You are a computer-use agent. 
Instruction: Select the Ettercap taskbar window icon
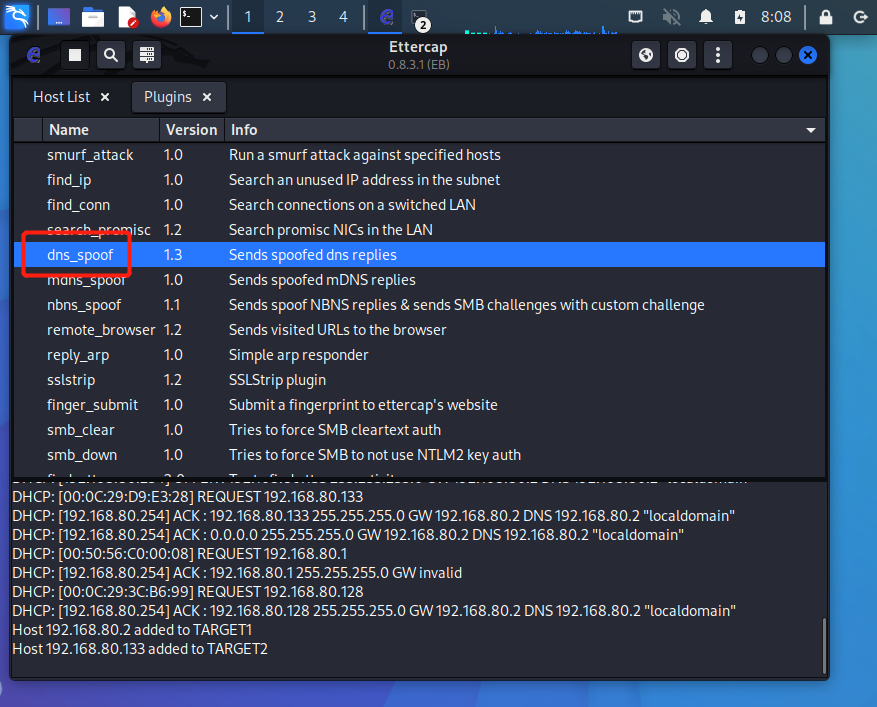(x=386, y=17)
